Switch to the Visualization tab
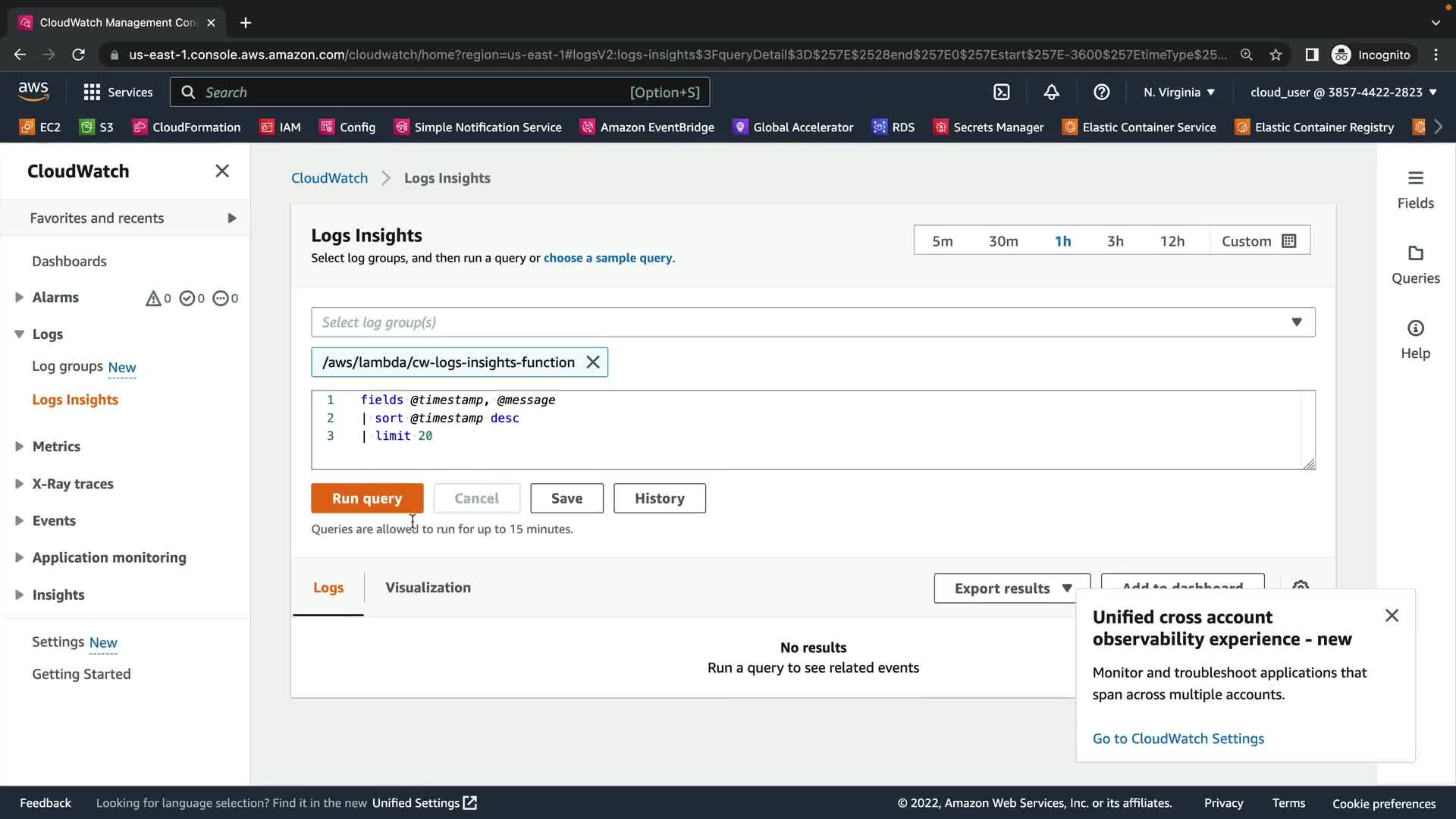 click(428, 588)
